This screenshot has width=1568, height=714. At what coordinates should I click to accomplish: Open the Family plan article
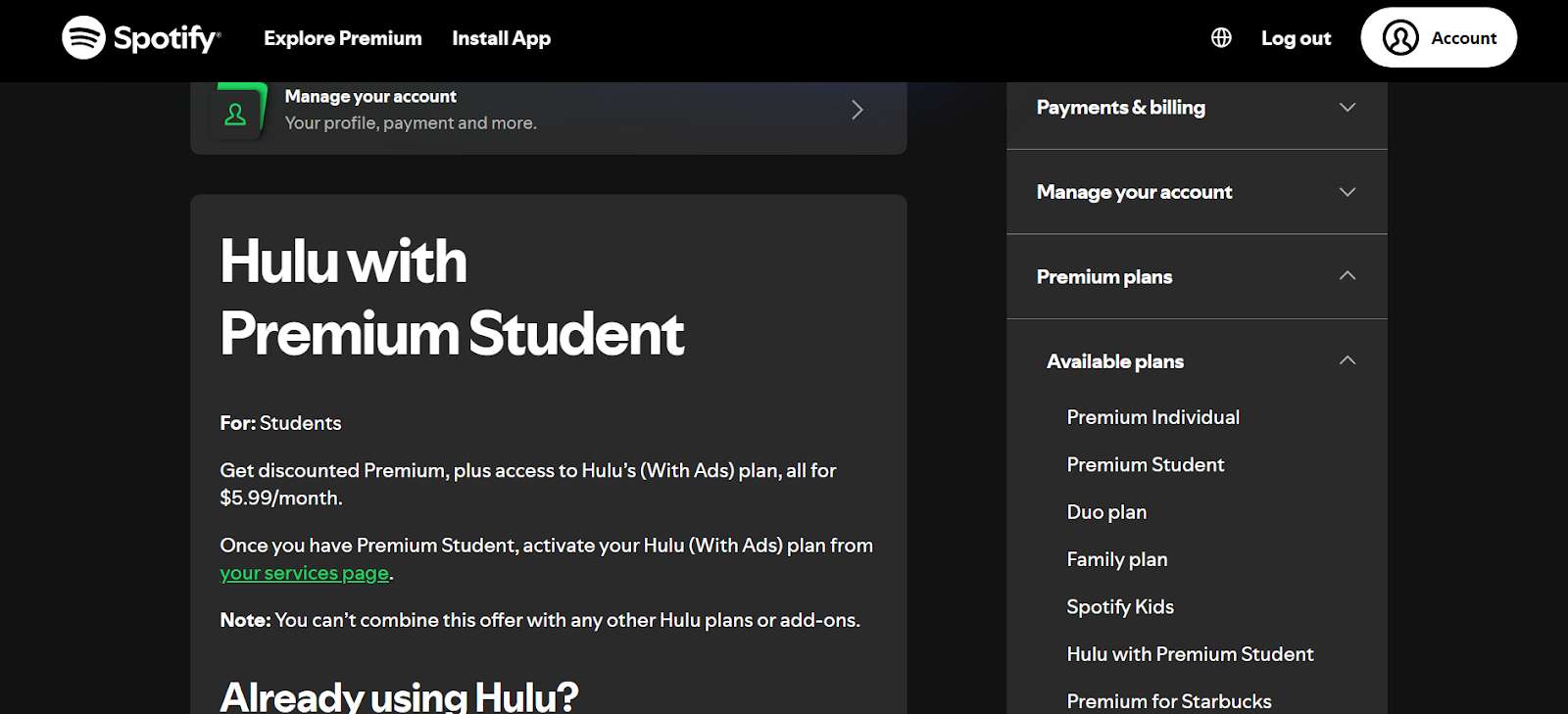[1116, 559]
